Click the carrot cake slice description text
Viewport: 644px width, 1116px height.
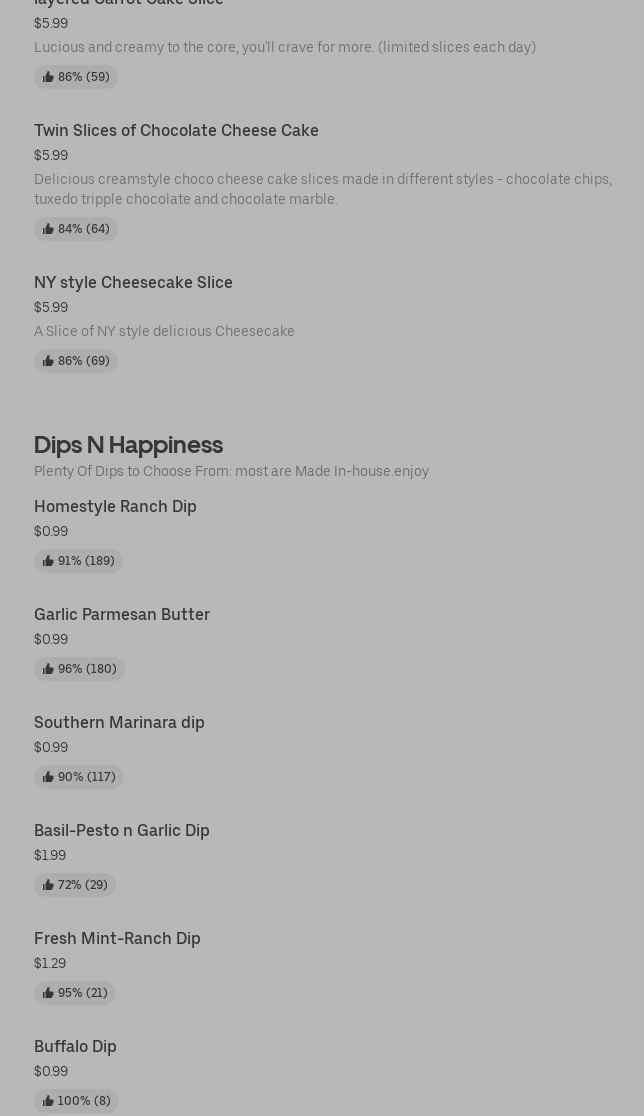[x=285, y=47]
